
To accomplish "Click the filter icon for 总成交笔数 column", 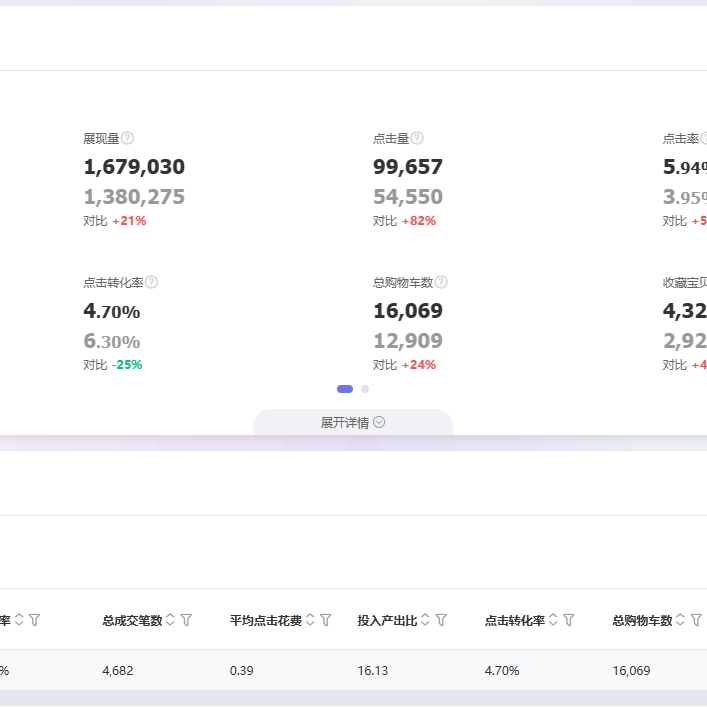I will 186,620.
